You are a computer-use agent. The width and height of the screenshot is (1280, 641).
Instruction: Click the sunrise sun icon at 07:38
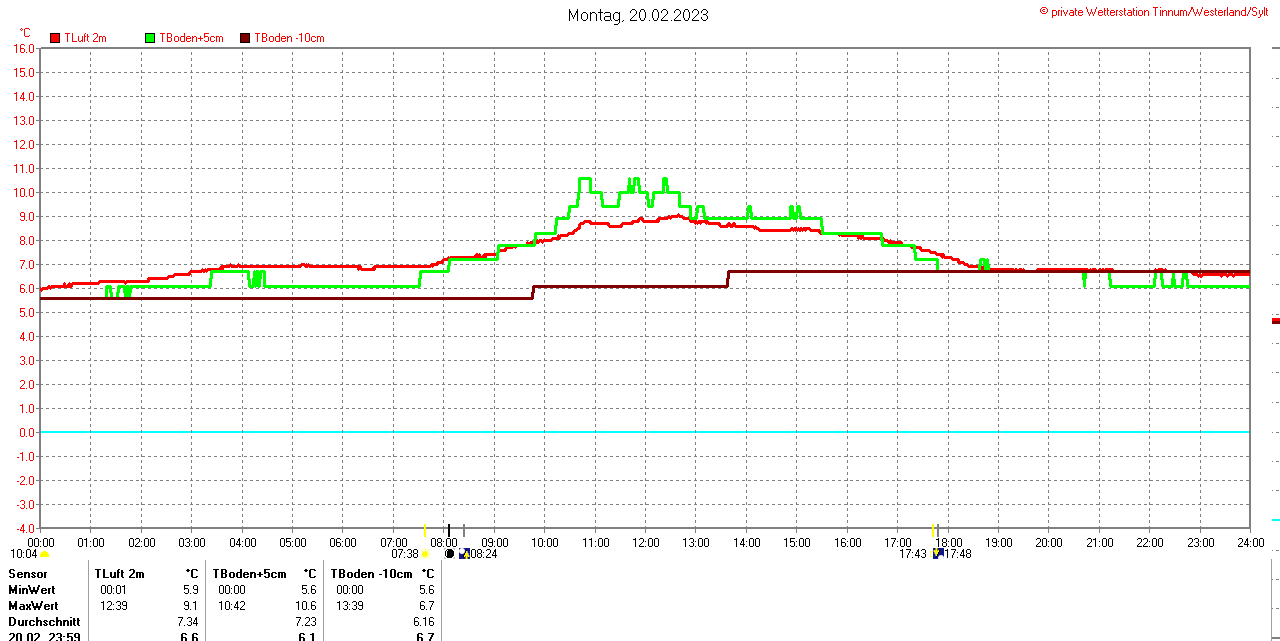click(x=425, y=554)
